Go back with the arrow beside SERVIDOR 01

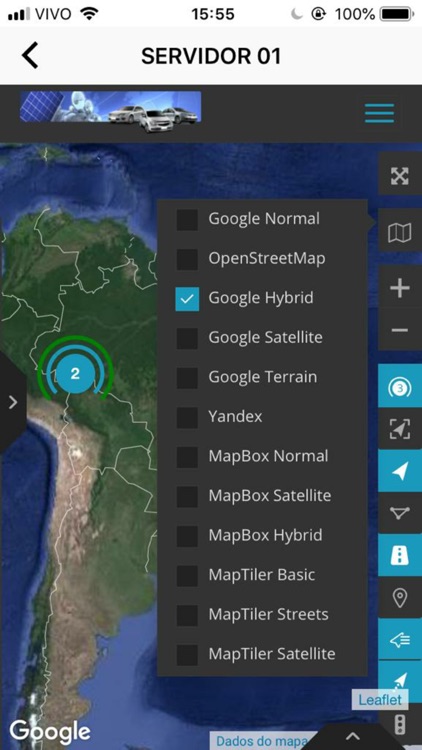pos(30,55)
